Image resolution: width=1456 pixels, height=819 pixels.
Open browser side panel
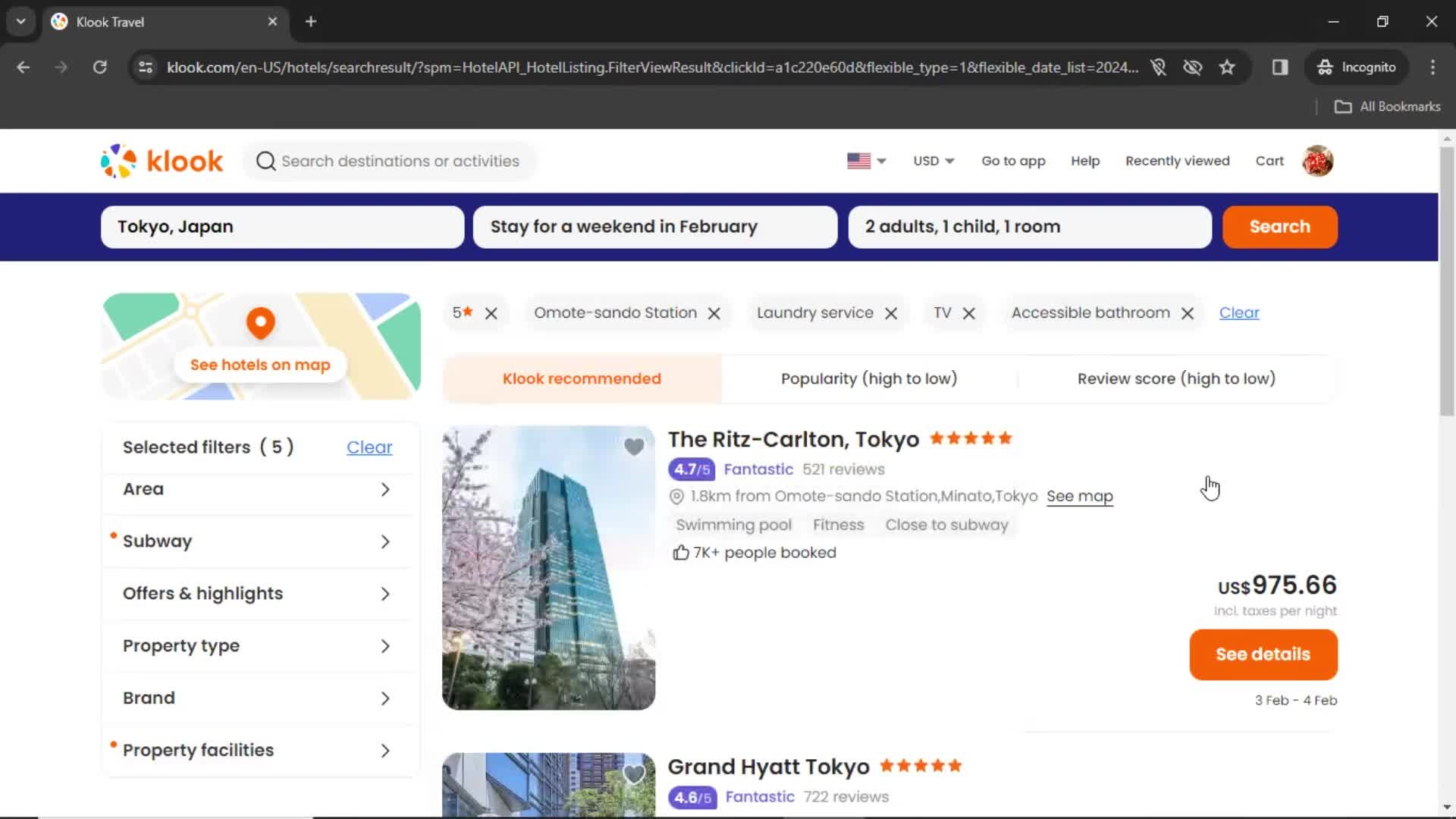[x=1280, y=67]
